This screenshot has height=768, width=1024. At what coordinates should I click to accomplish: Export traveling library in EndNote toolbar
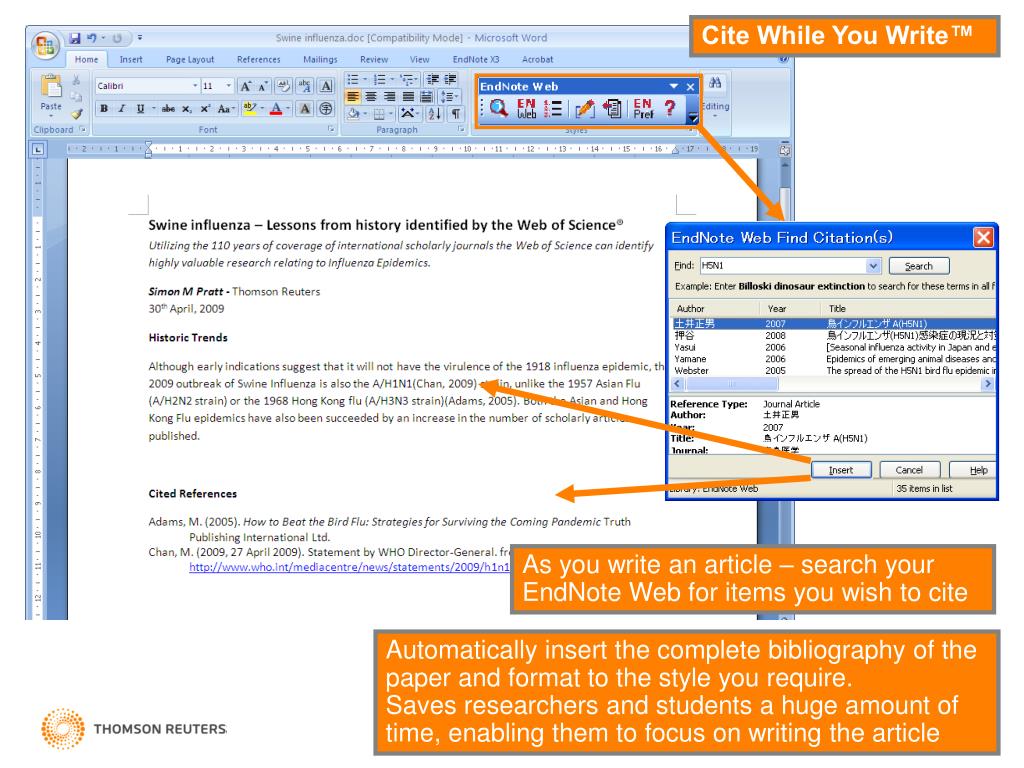pos(612,108)
